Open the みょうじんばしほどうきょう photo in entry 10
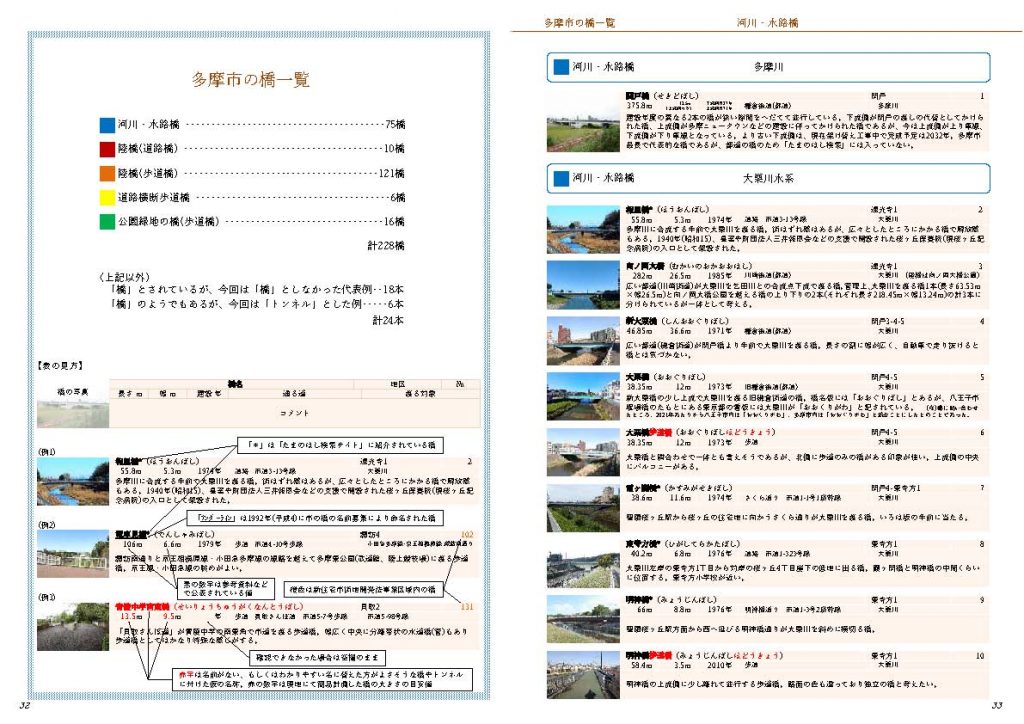The width and height of the screenshot is (1024, 724). (x=583, y=675)
